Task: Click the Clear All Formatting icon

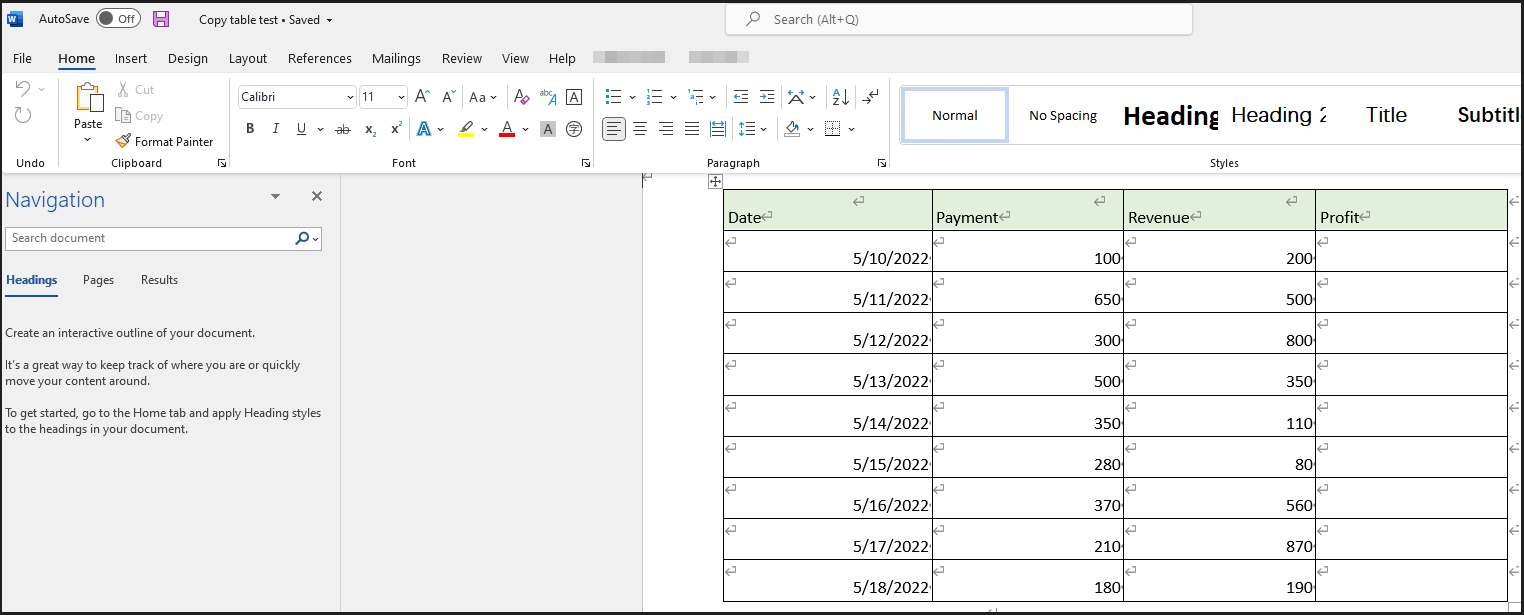Action: (x=521, y=97)
